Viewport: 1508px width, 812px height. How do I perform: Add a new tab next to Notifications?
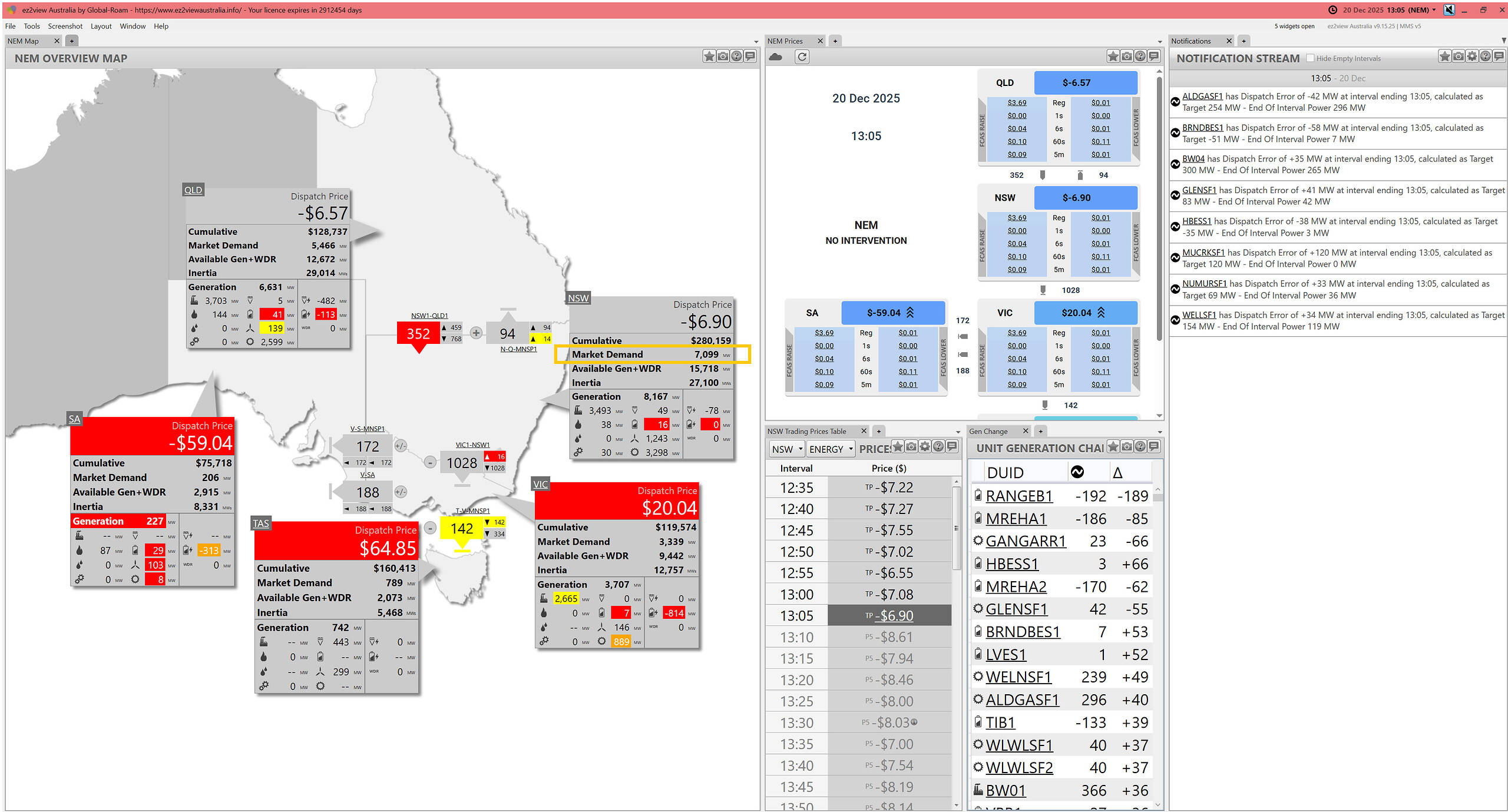tap(1244, 41)
